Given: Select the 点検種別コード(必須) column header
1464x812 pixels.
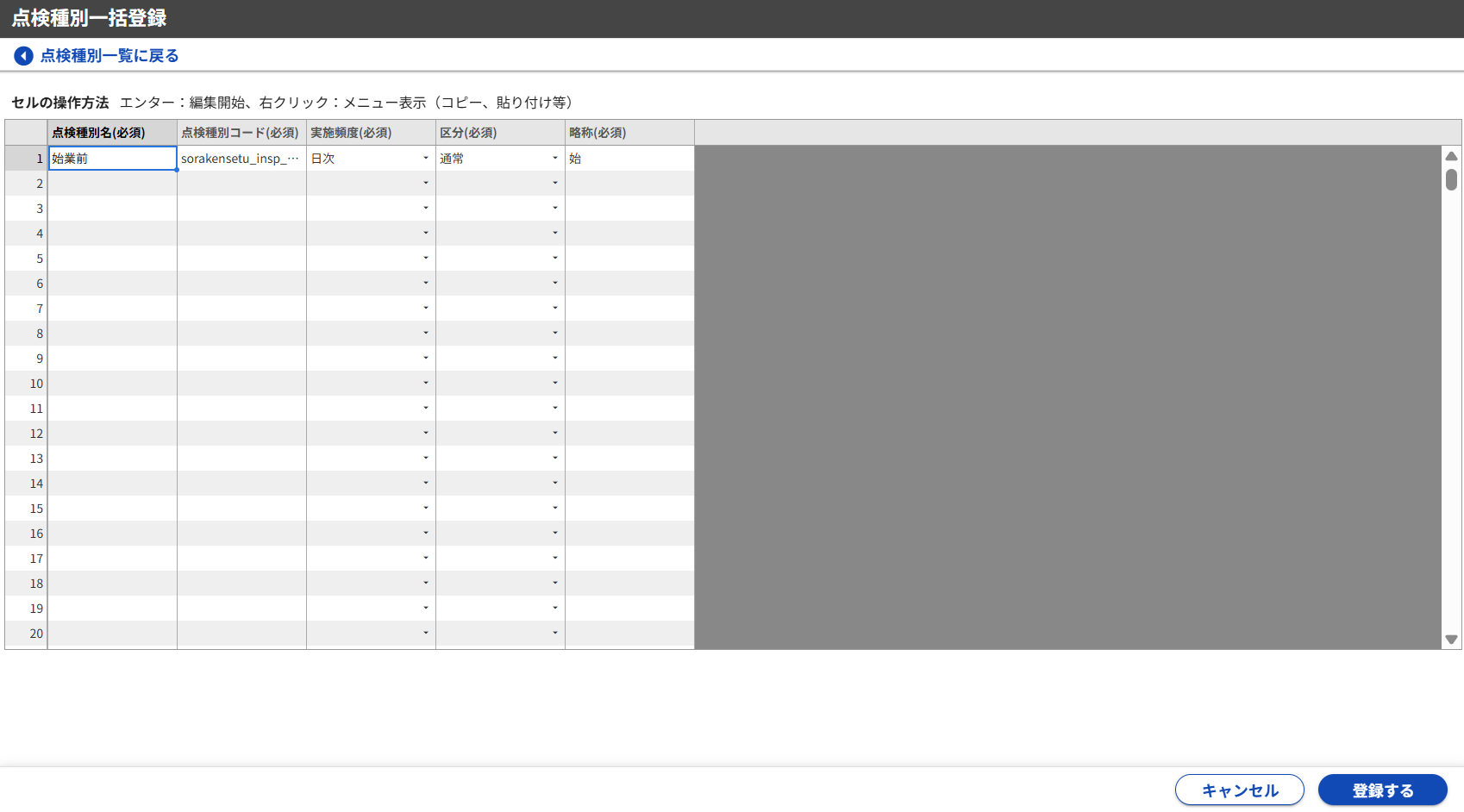Looking at the screenshot, I should click(241, 133).
